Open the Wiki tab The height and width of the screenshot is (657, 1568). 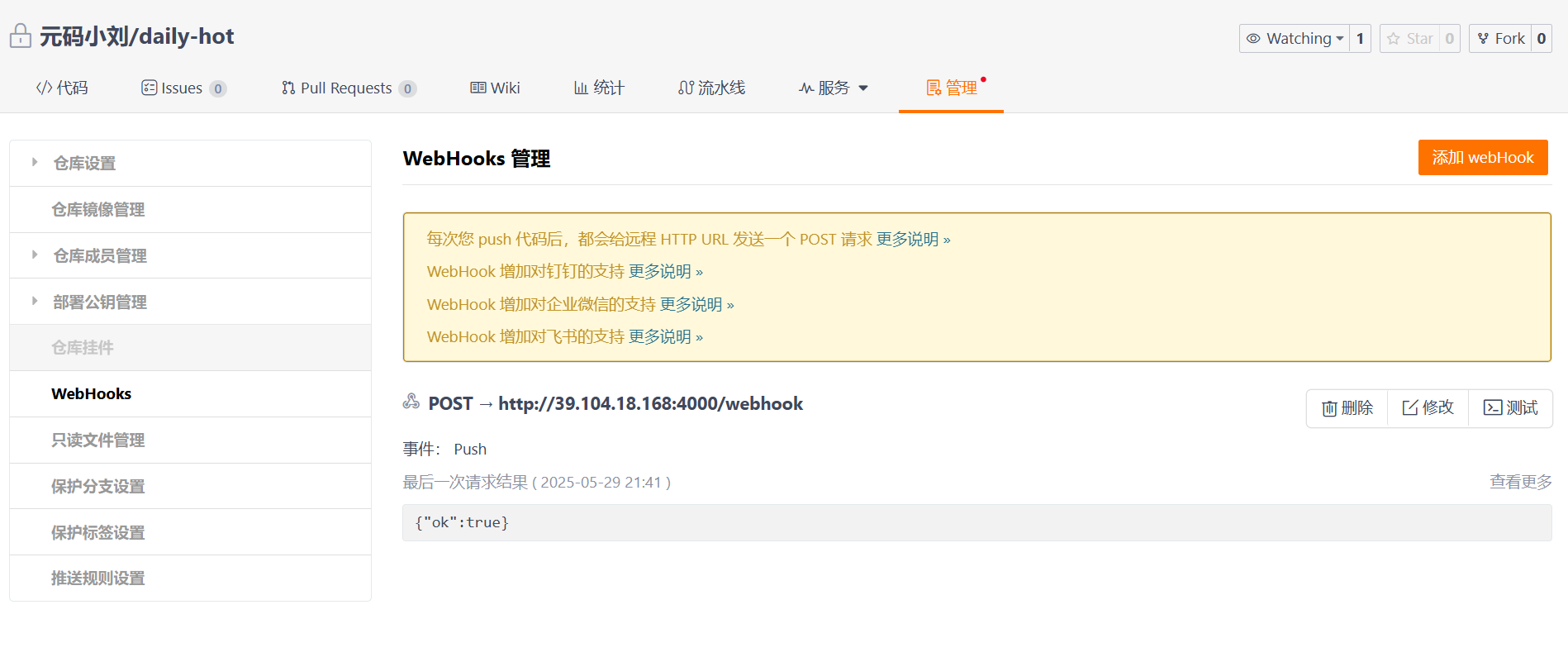click(496, 88)
